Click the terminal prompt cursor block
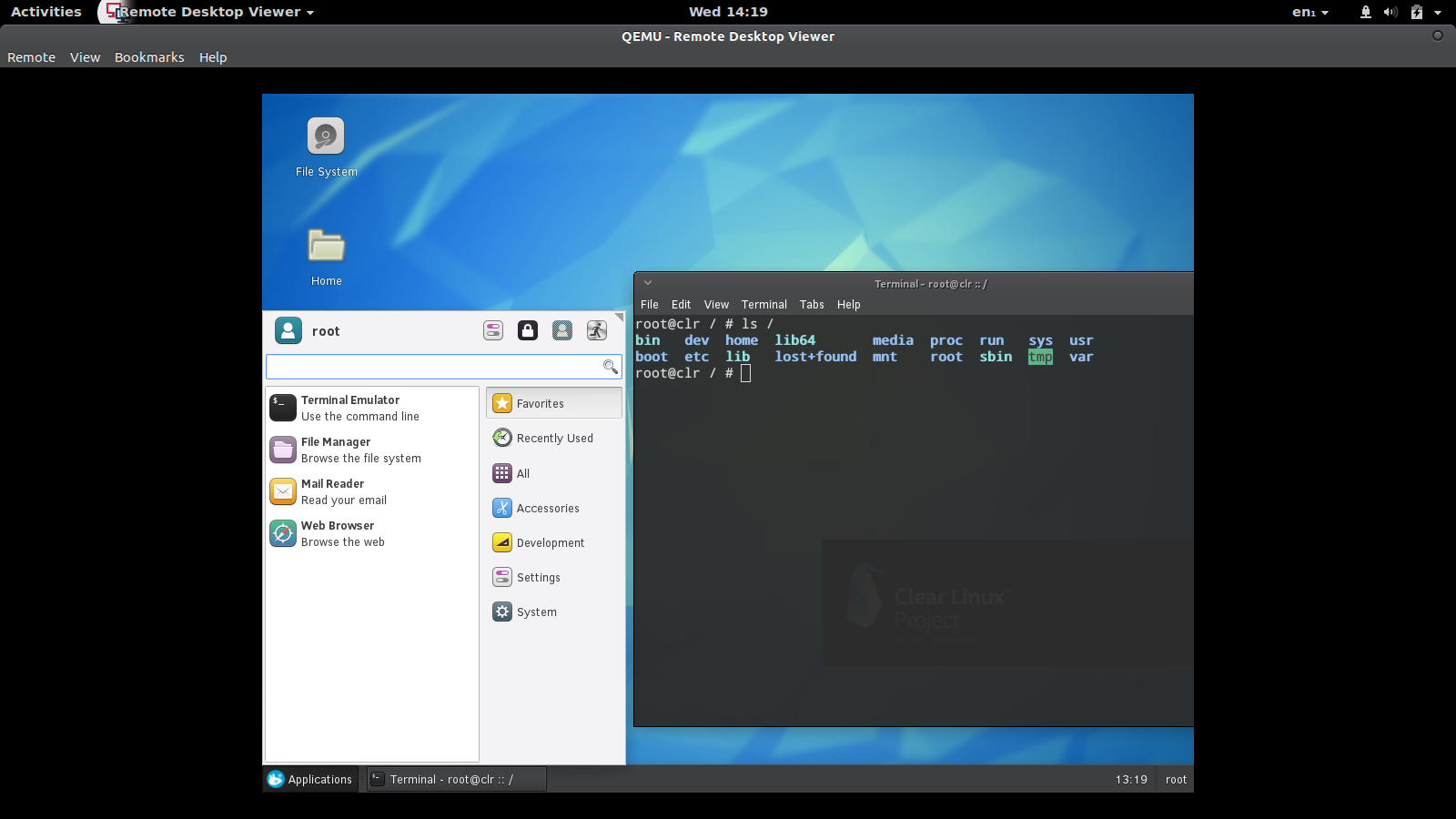The width and height of the screenshot is (1456, 819). click(745, 373)
